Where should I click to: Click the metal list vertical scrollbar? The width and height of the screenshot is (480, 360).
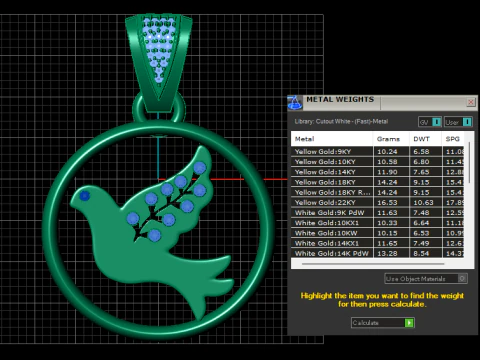[470, 162]
